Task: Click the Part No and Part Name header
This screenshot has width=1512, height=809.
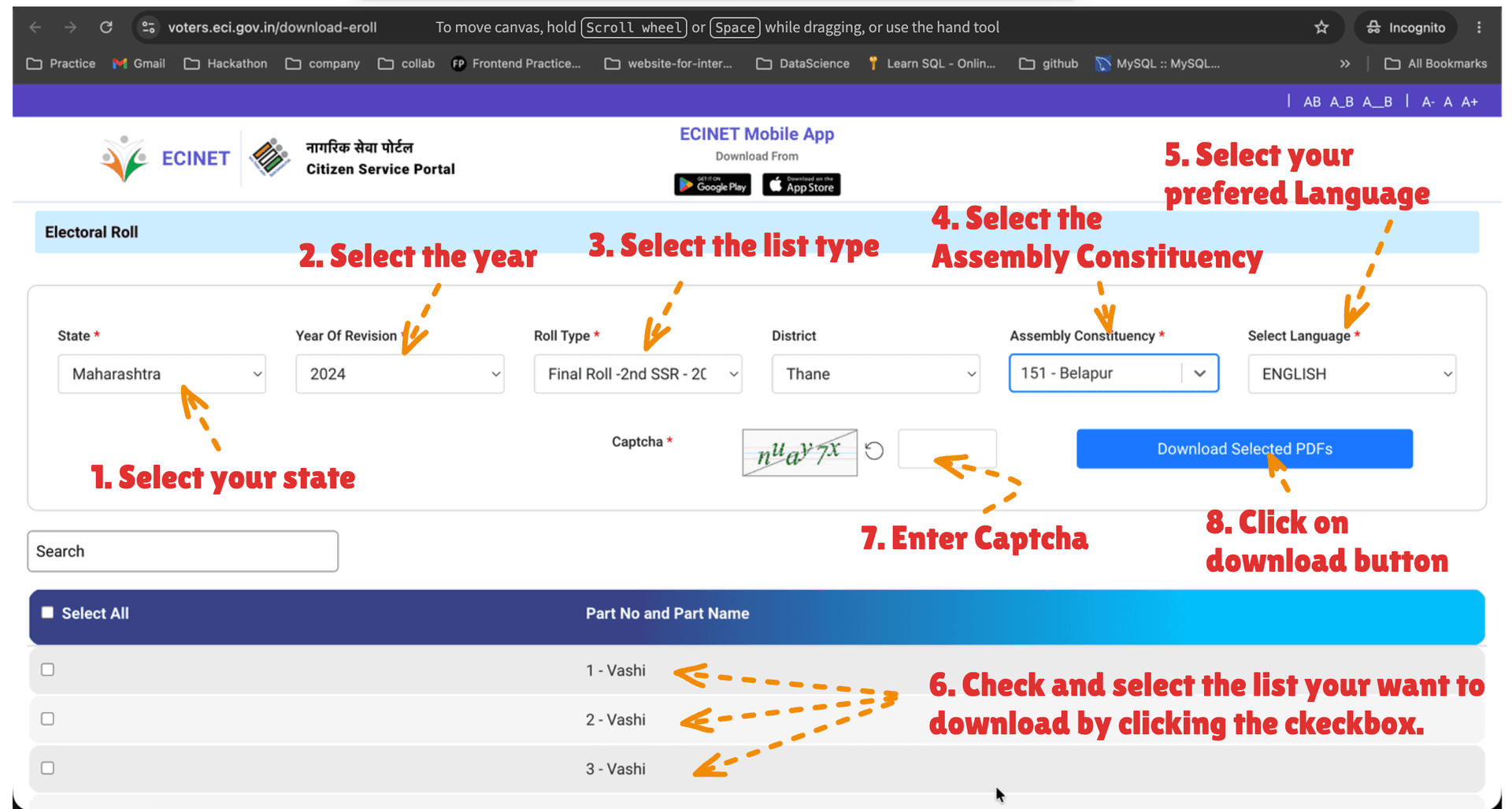Action: (x=667, y=614)
